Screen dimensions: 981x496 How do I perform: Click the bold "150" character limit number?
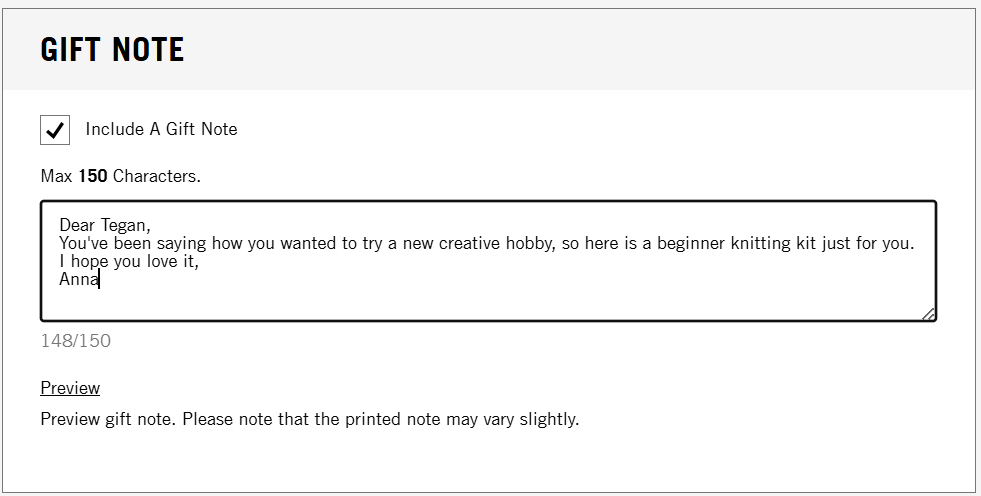coord(92,177)
